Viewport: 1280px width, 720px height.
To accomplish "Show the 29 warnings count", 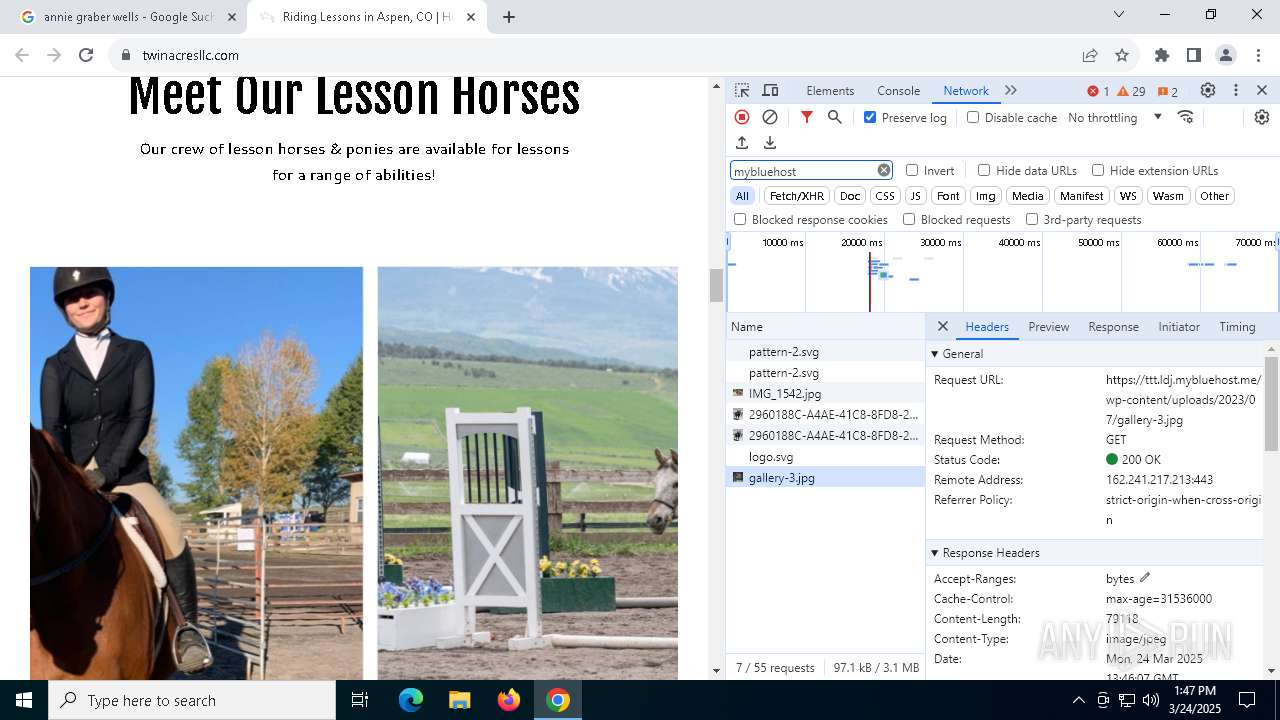I will tap(1131, 91).
